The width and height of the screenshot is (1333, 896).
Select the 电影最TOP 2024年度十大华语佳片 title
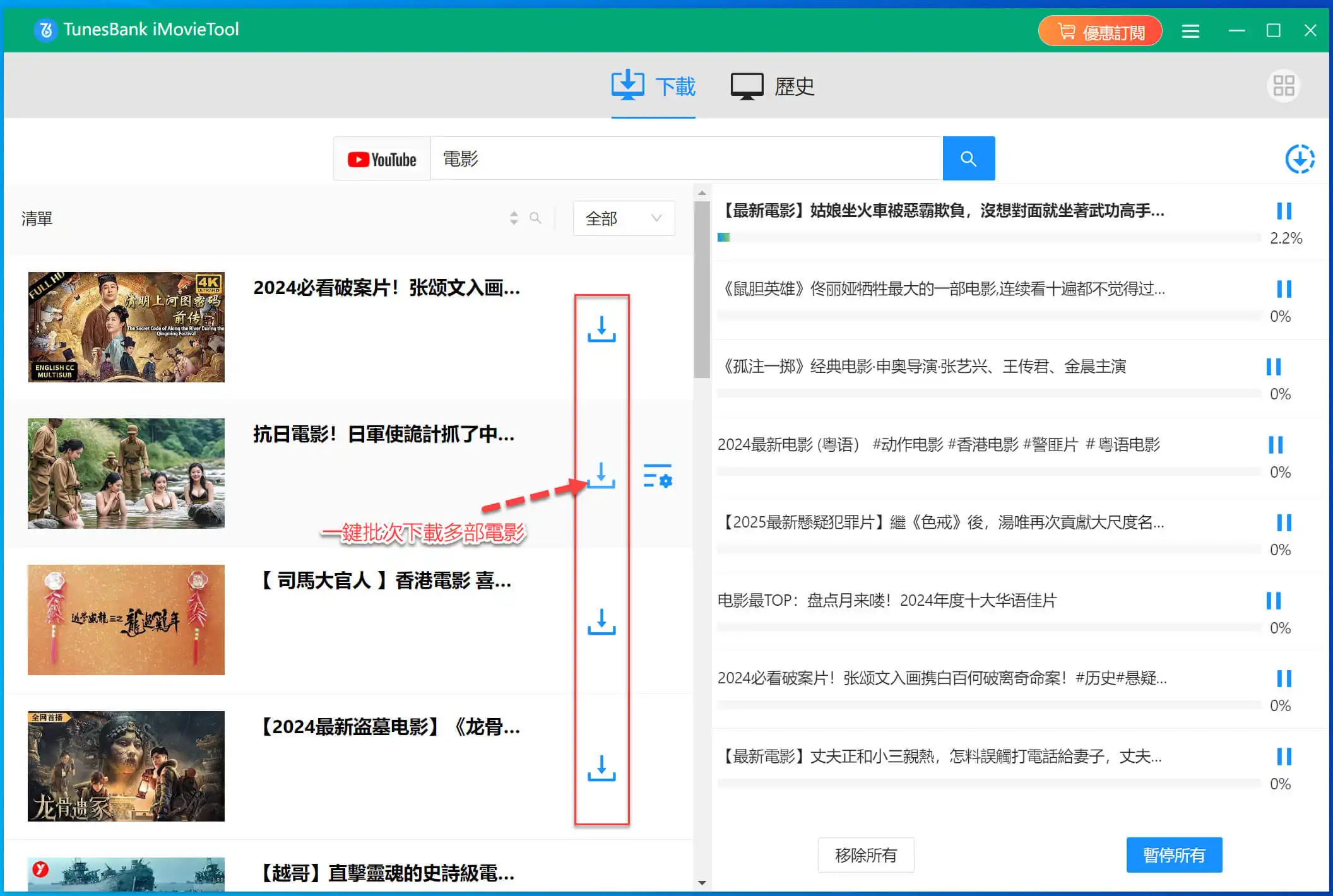click(x=887, y=601)
